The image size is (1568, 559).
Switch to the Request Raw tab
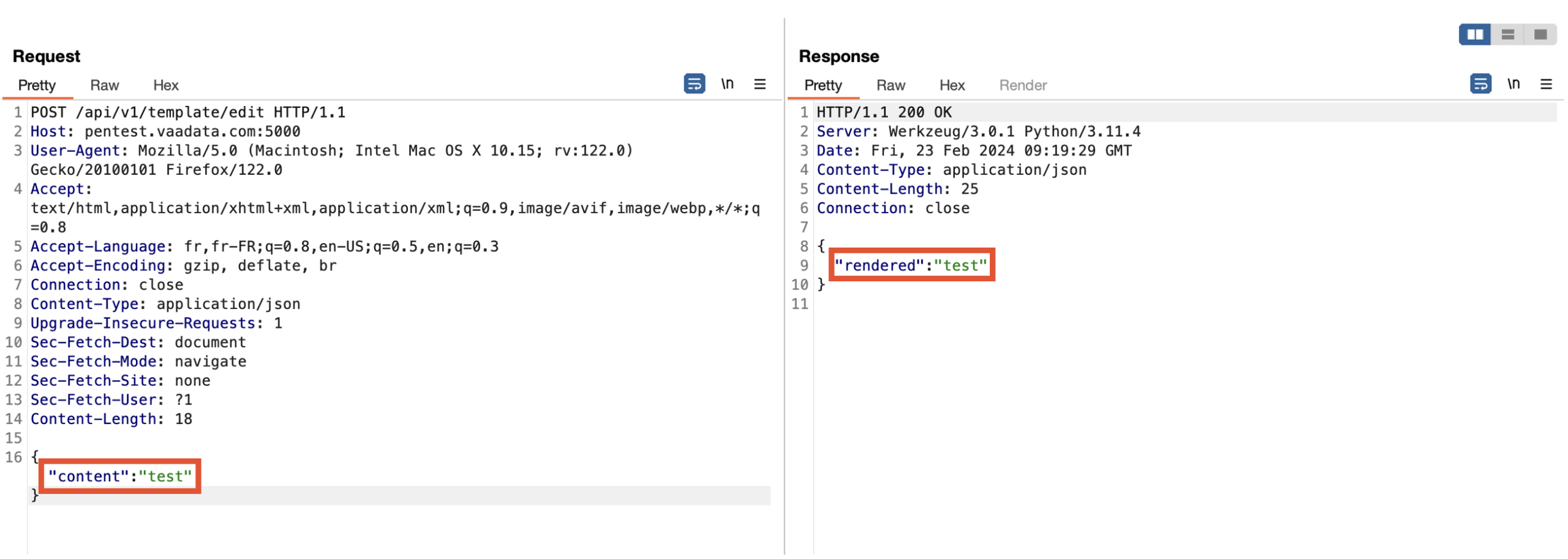pyautogui.click(x=104, y=85)
